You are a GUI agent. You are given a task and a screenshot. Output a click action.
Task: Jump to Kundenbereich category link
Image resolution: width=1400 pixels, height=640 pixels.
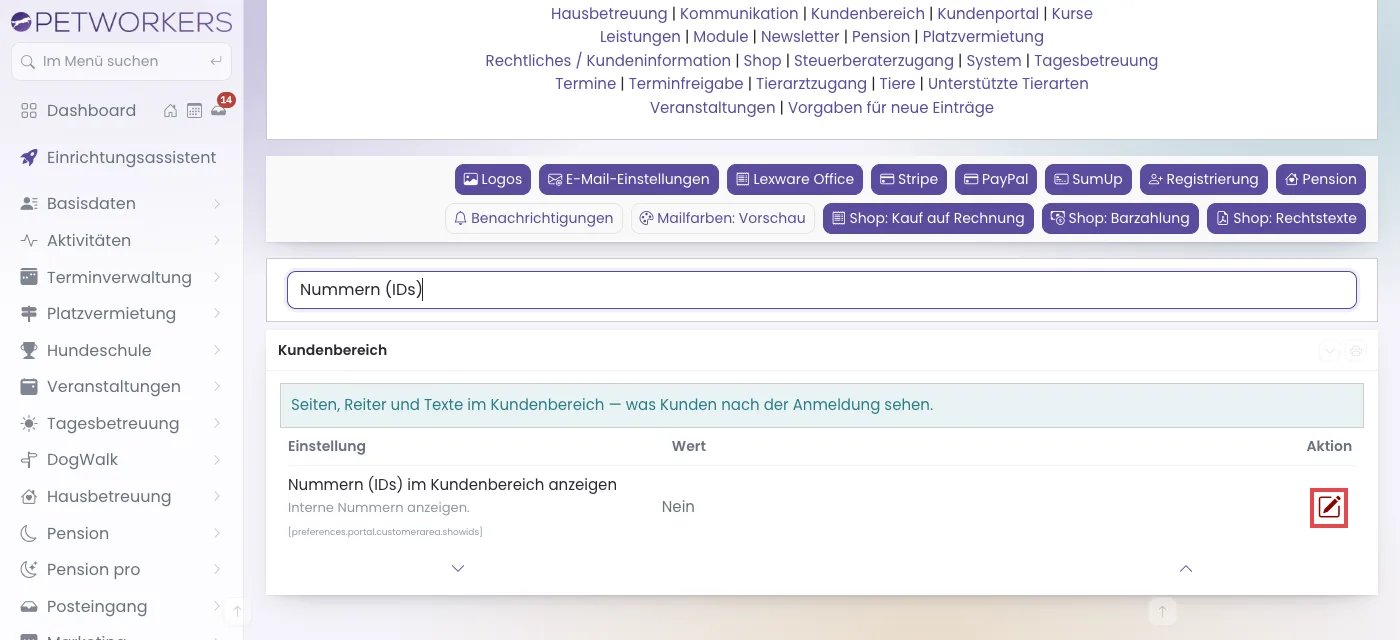pos(868,14)
